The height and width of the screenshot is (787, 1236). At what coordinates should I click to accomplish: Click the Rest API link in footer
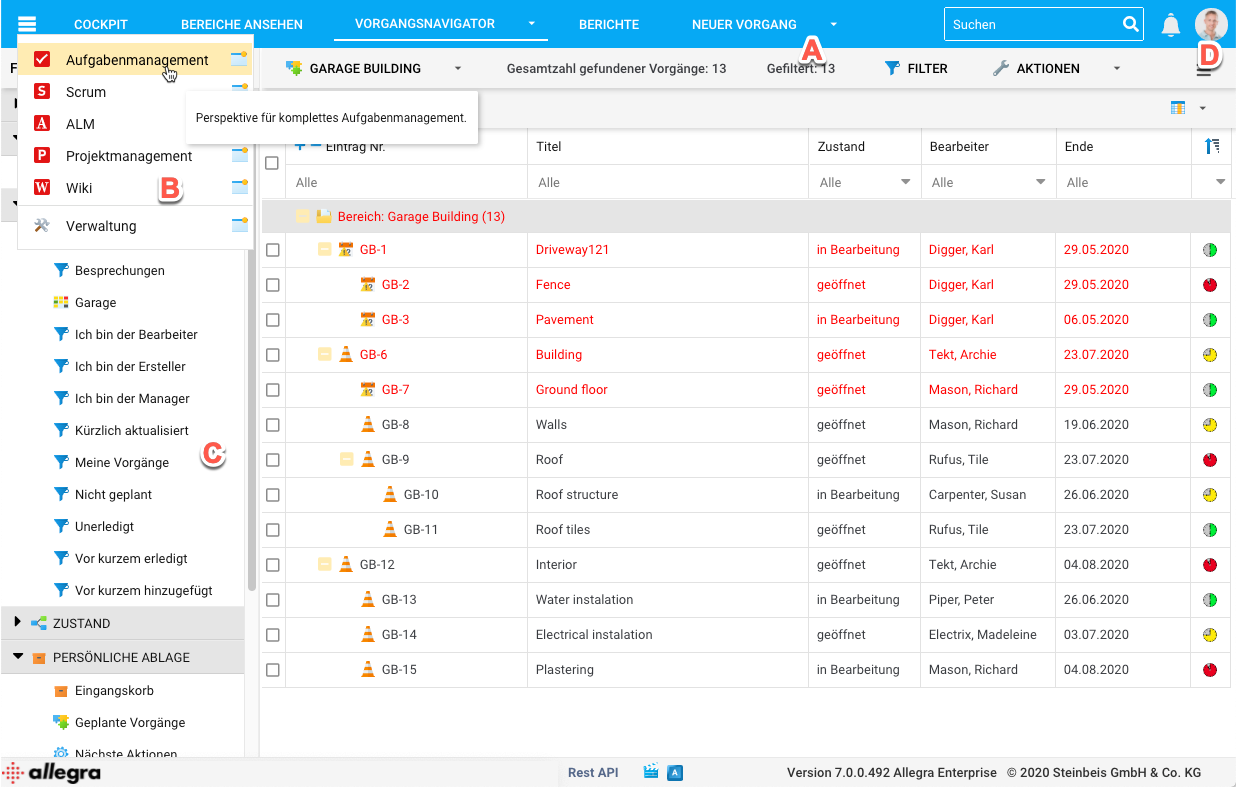(593, 773)
